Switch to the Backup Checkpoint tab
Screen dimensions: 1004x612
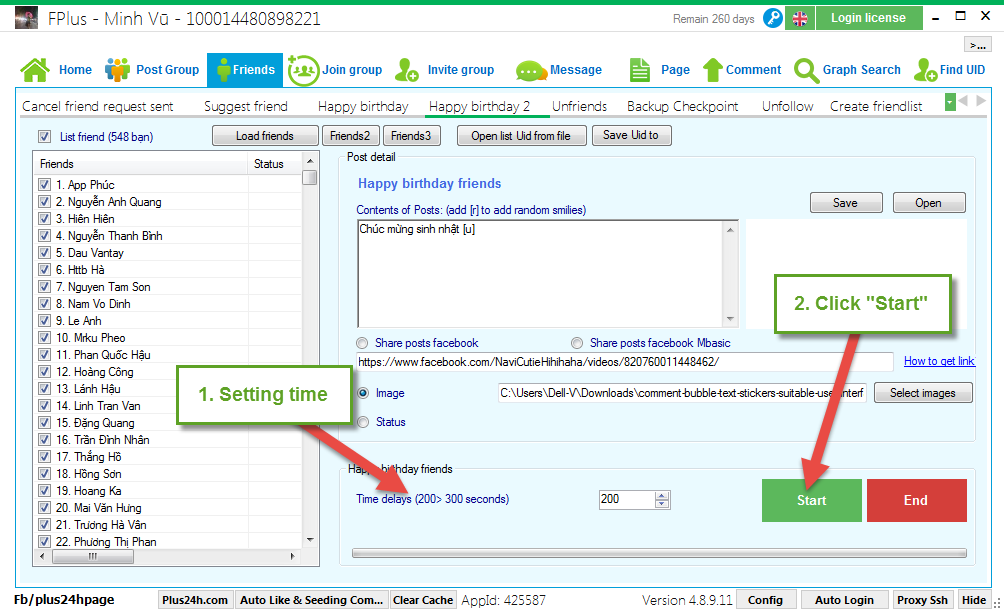click(x=683, y=106)
